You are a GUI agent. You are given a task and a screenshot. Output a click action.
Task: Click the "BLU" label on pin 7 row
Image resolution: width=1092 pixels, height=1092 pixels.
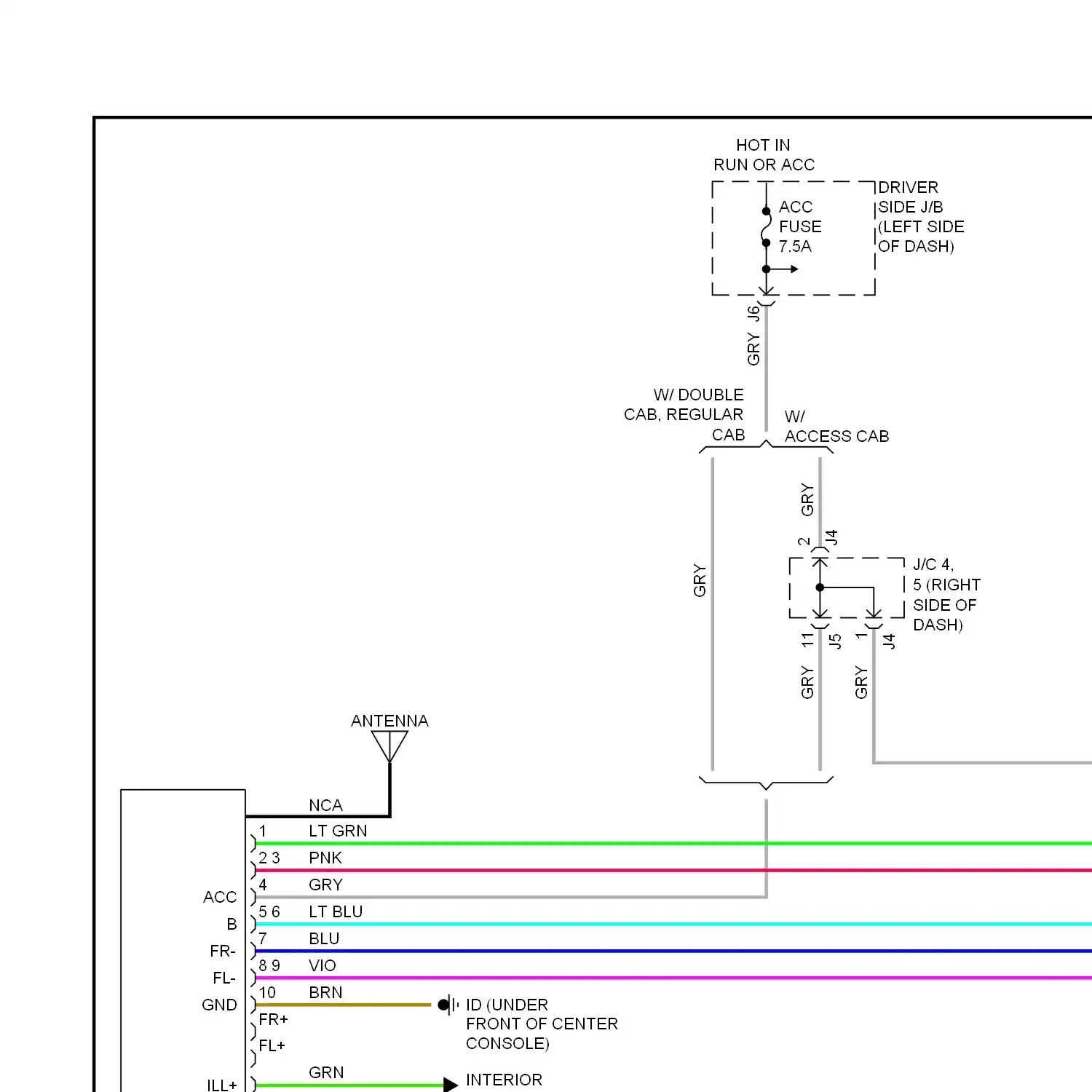pos(324,938)
